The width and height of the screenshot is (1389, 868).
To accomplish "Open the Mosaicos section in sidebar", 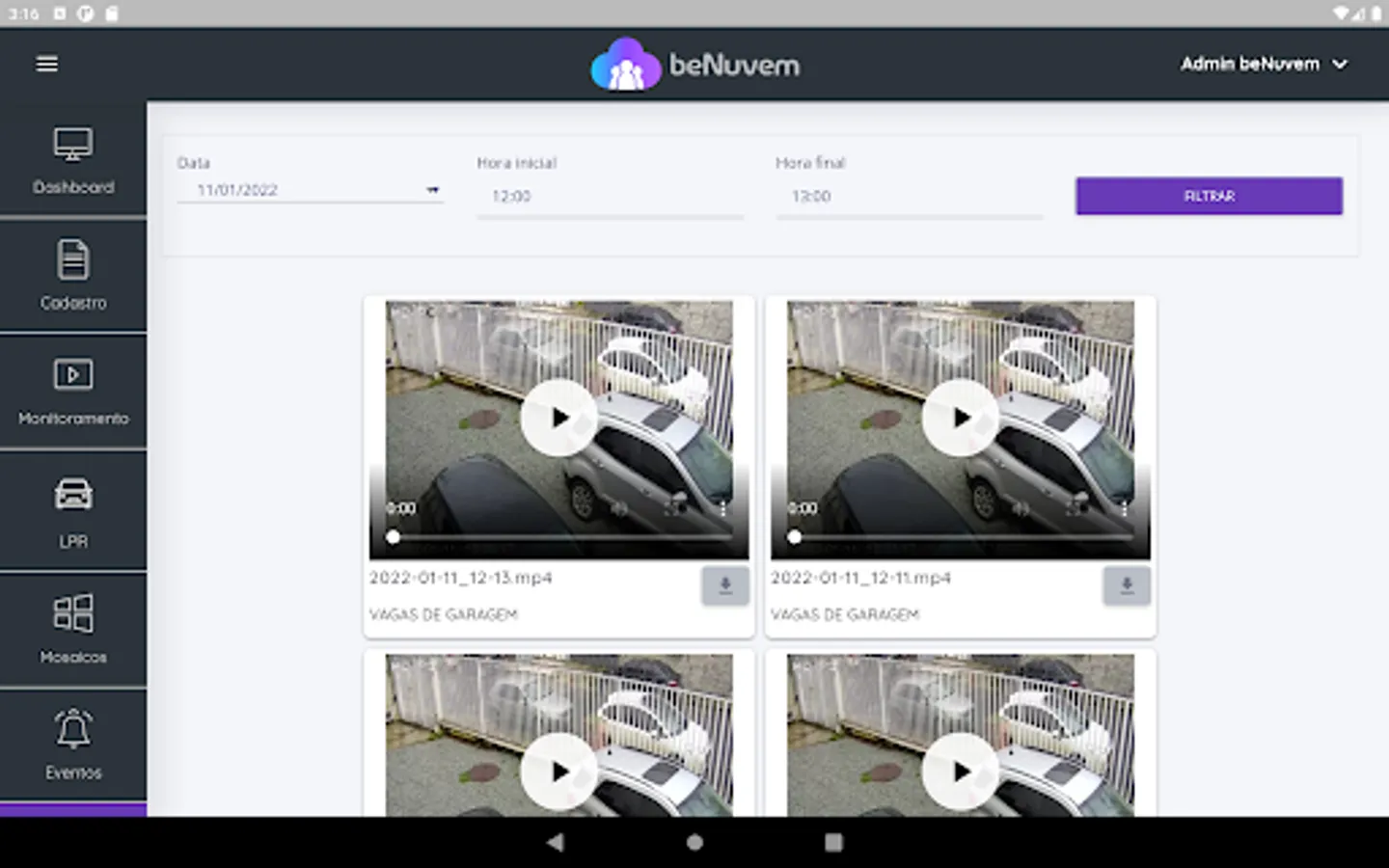I will point(73,629).
